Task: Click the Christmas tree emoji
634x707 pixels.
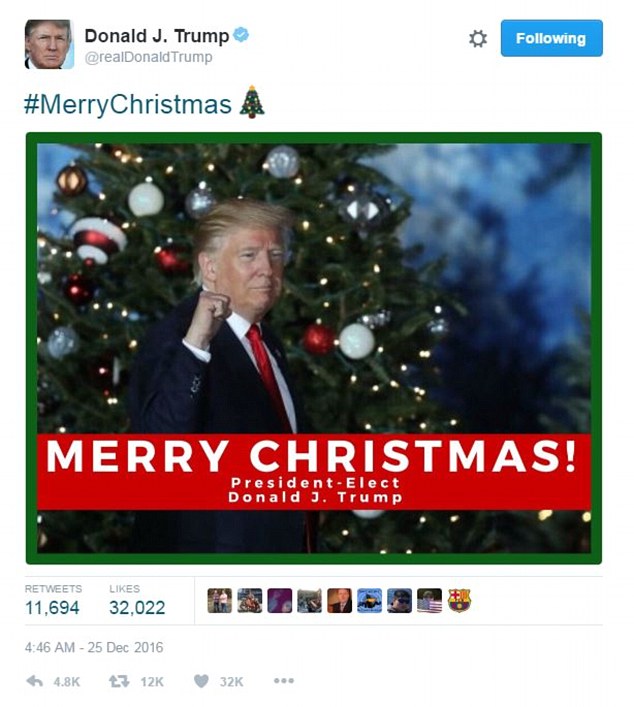Action: (252, 102)
